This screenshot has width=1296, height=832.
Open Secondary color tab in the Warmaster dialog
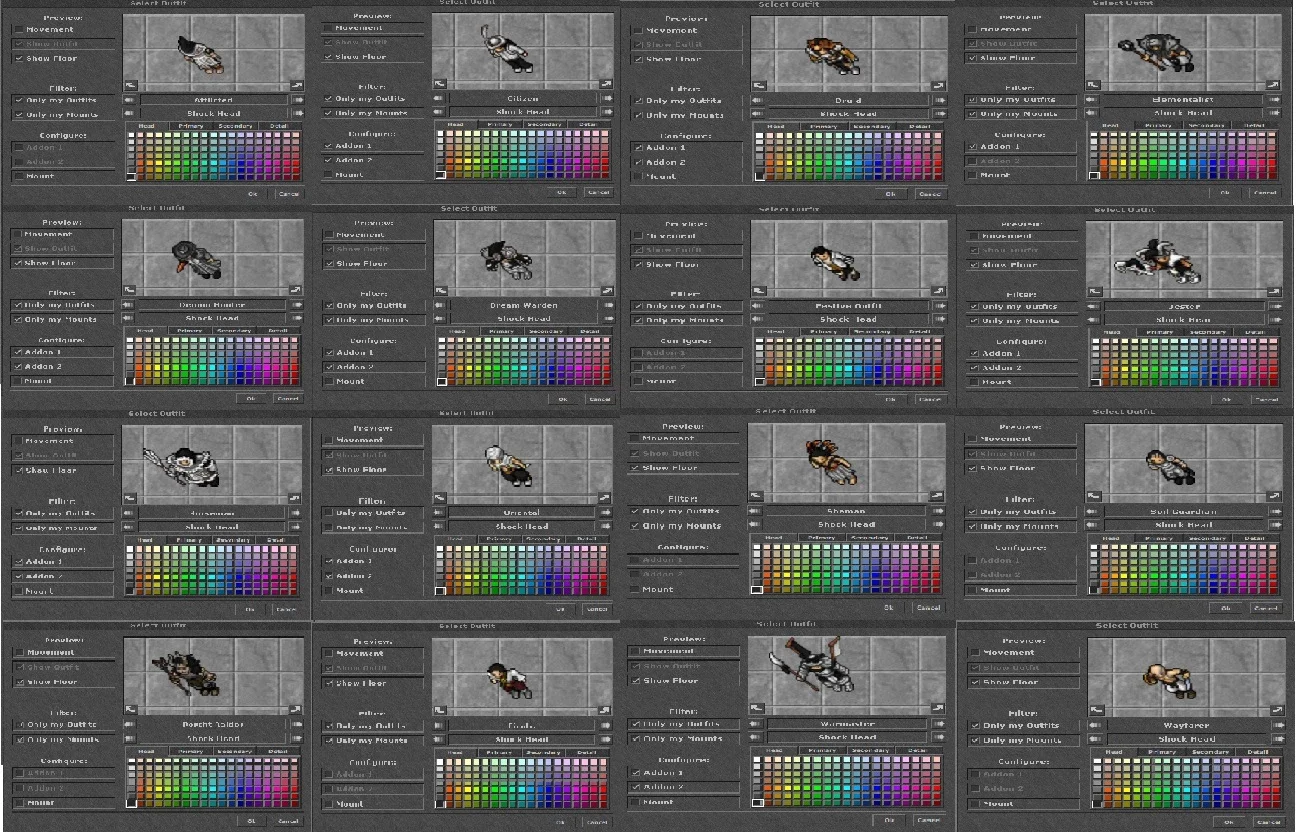point(873,750)
